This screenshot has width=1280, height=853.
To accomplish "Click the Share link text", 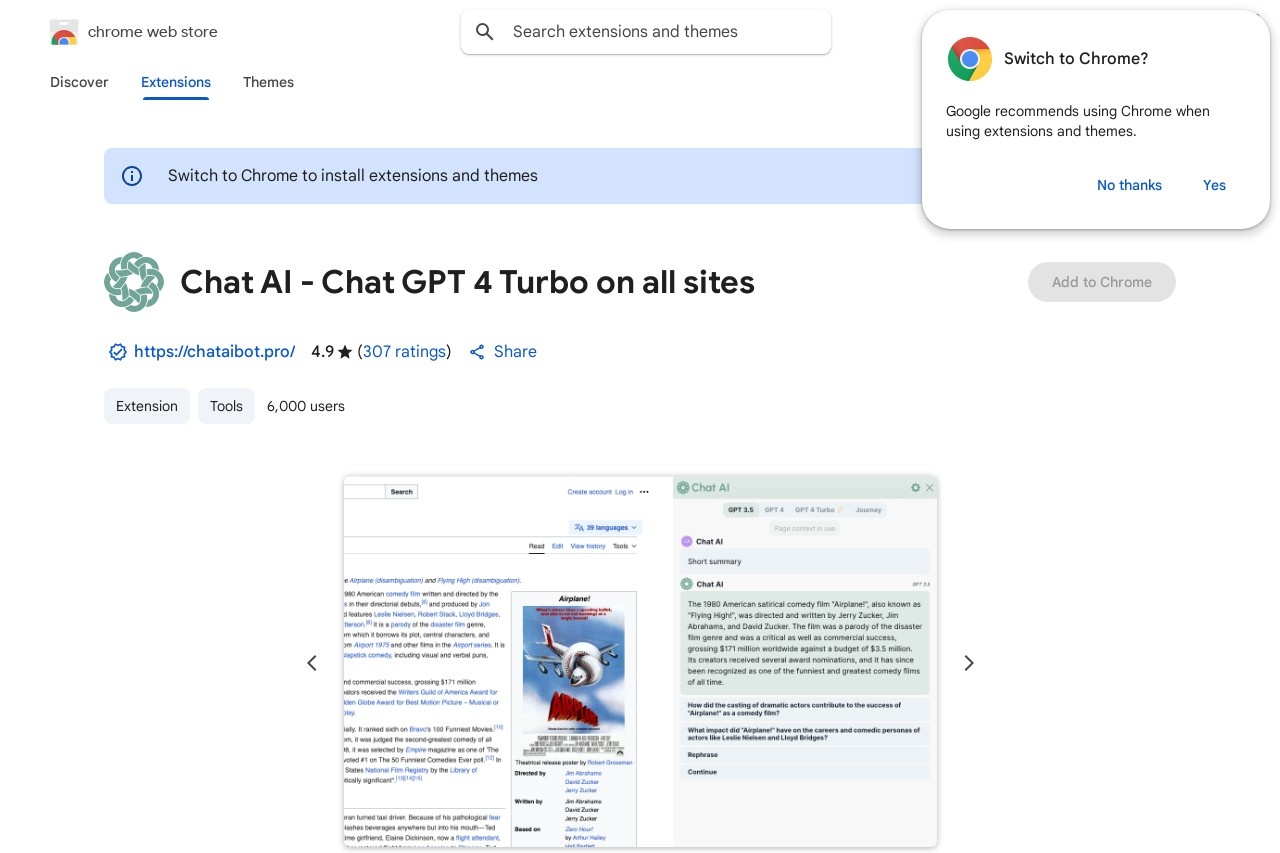I will [x=515, y=352].
